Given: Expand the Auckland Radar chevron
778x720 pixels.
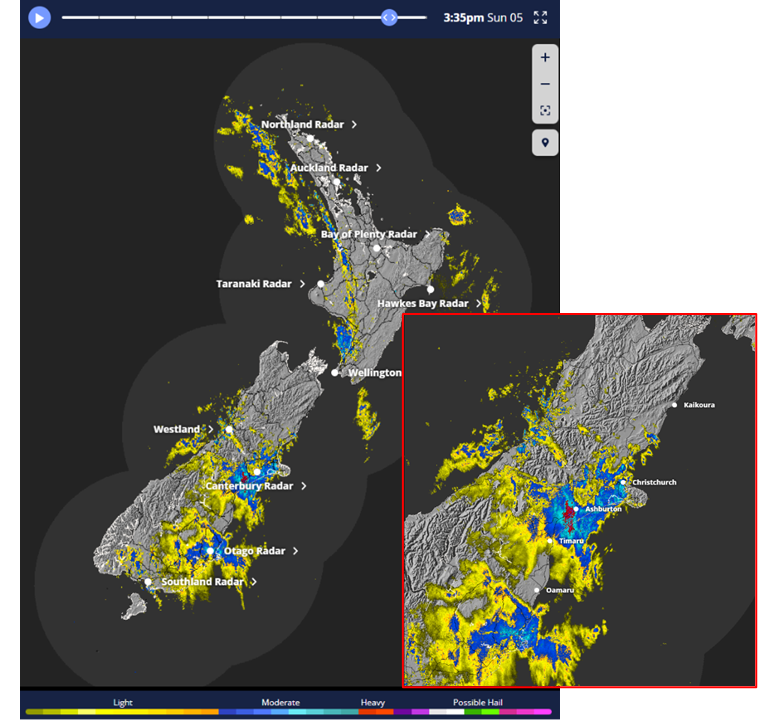Looking at the screenshot, I should (x=379, y=168).
